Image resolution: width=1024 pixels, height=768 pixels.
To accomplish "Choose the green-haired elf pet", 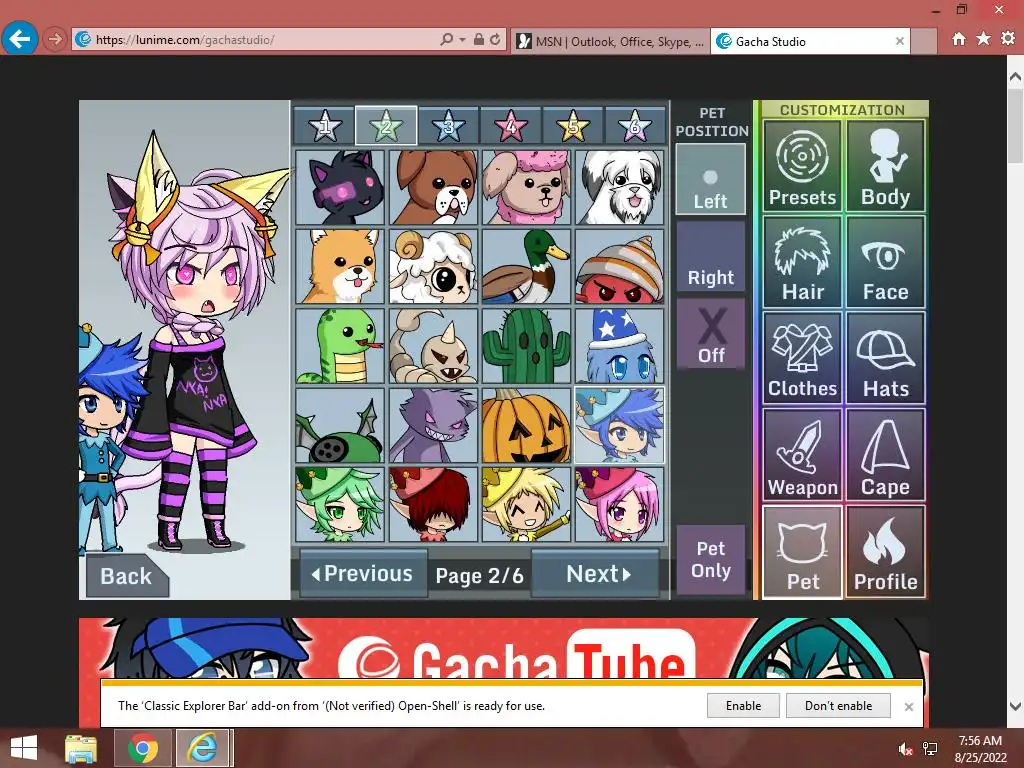I will pyautogui.click(x=340, y=505).
